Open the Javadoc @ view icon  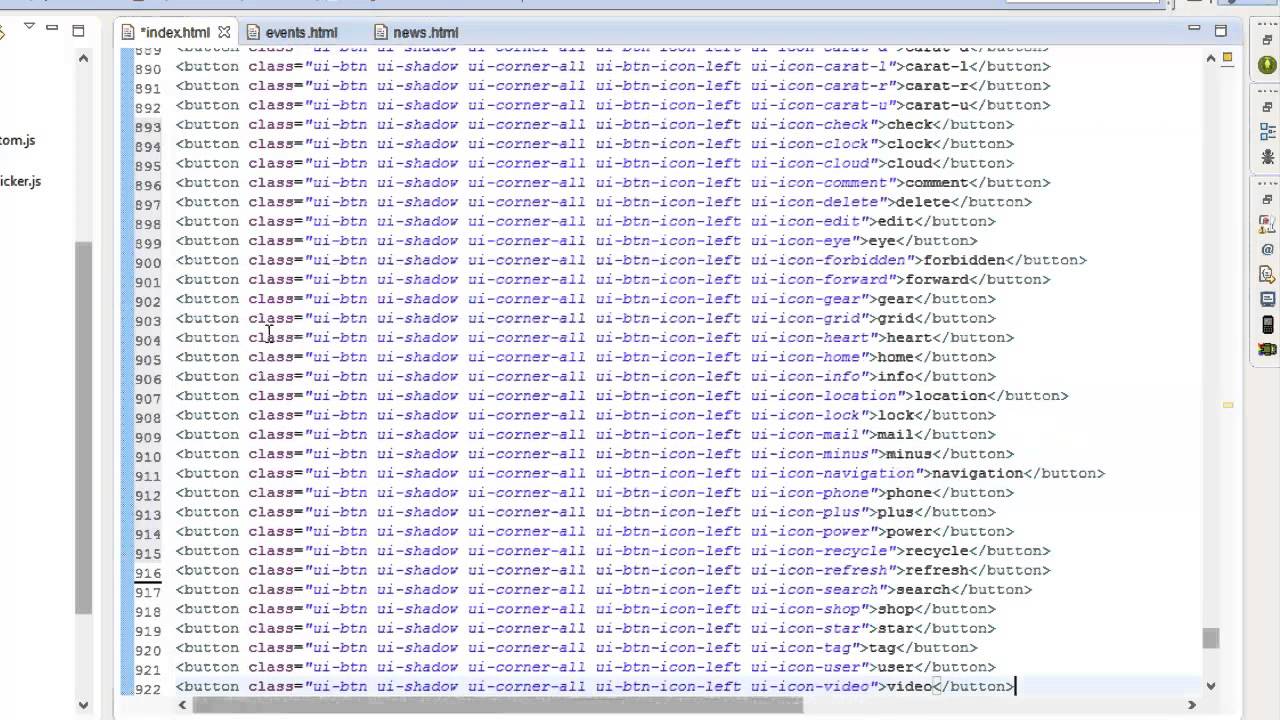tap(1268, 249)
